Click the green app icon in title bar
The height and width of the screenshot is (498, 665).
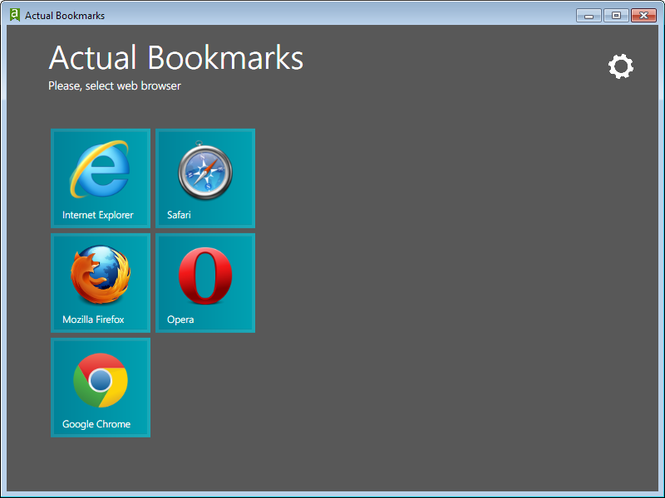pyautogui.click(x=14, y=15)
